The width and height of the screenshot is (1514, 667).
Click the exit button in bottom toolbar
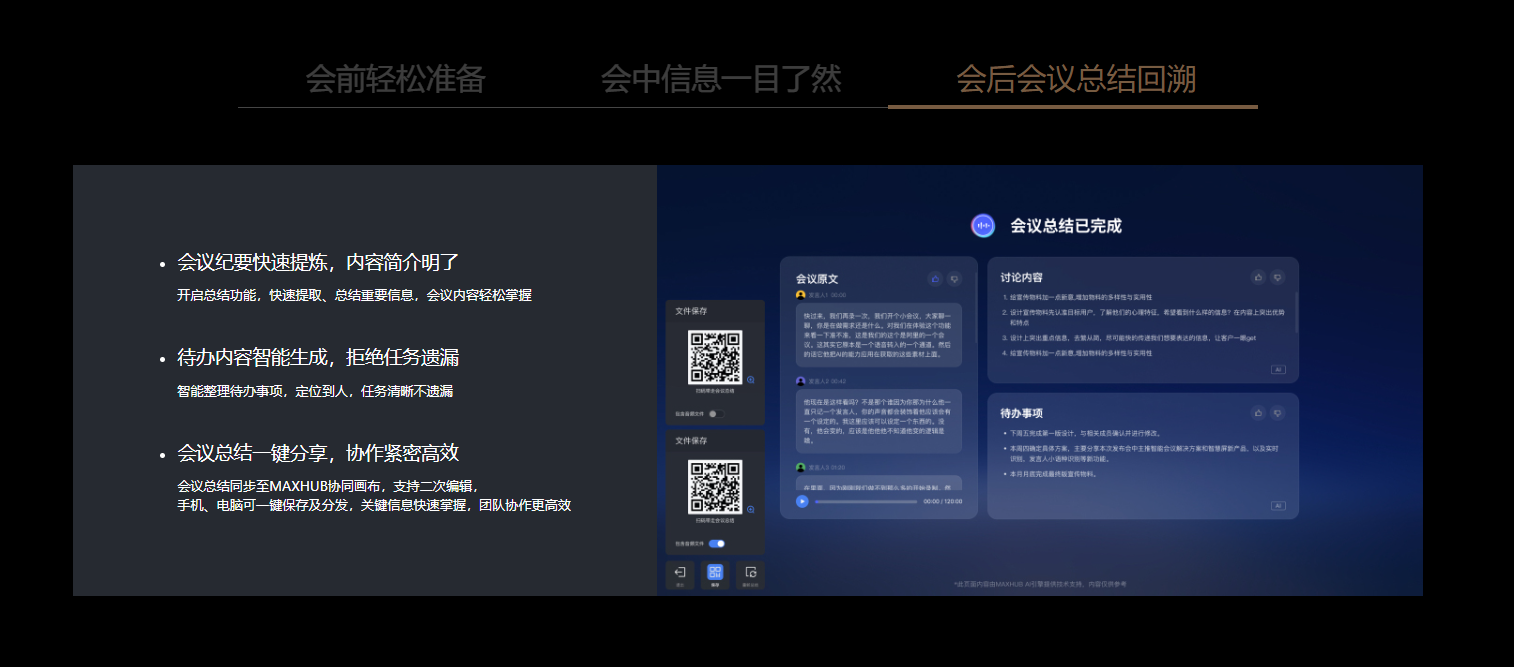680,575
